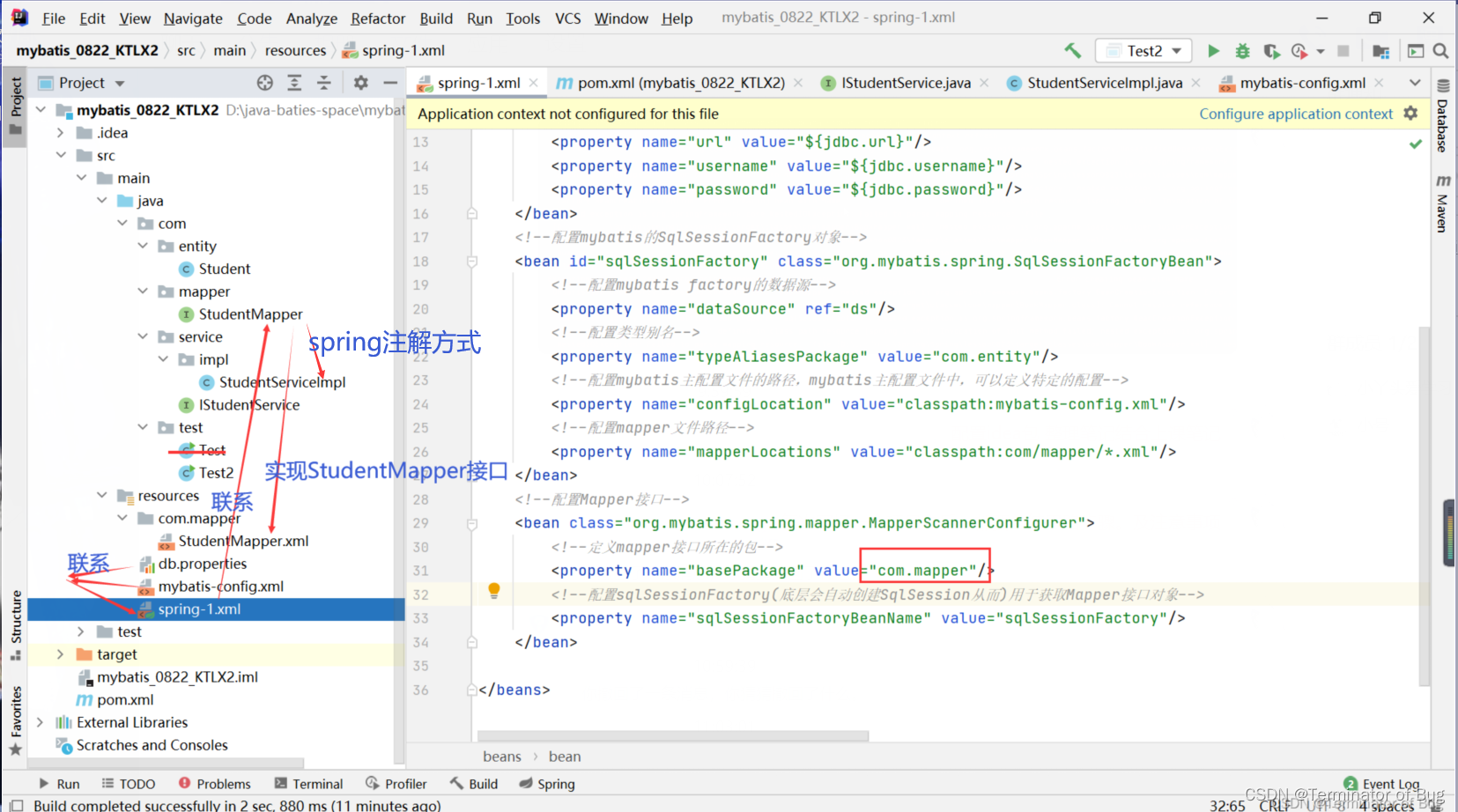This screenshot has height=812, width=1458.
Task: Open the Database tool window
Action: tap(1443, 116)
